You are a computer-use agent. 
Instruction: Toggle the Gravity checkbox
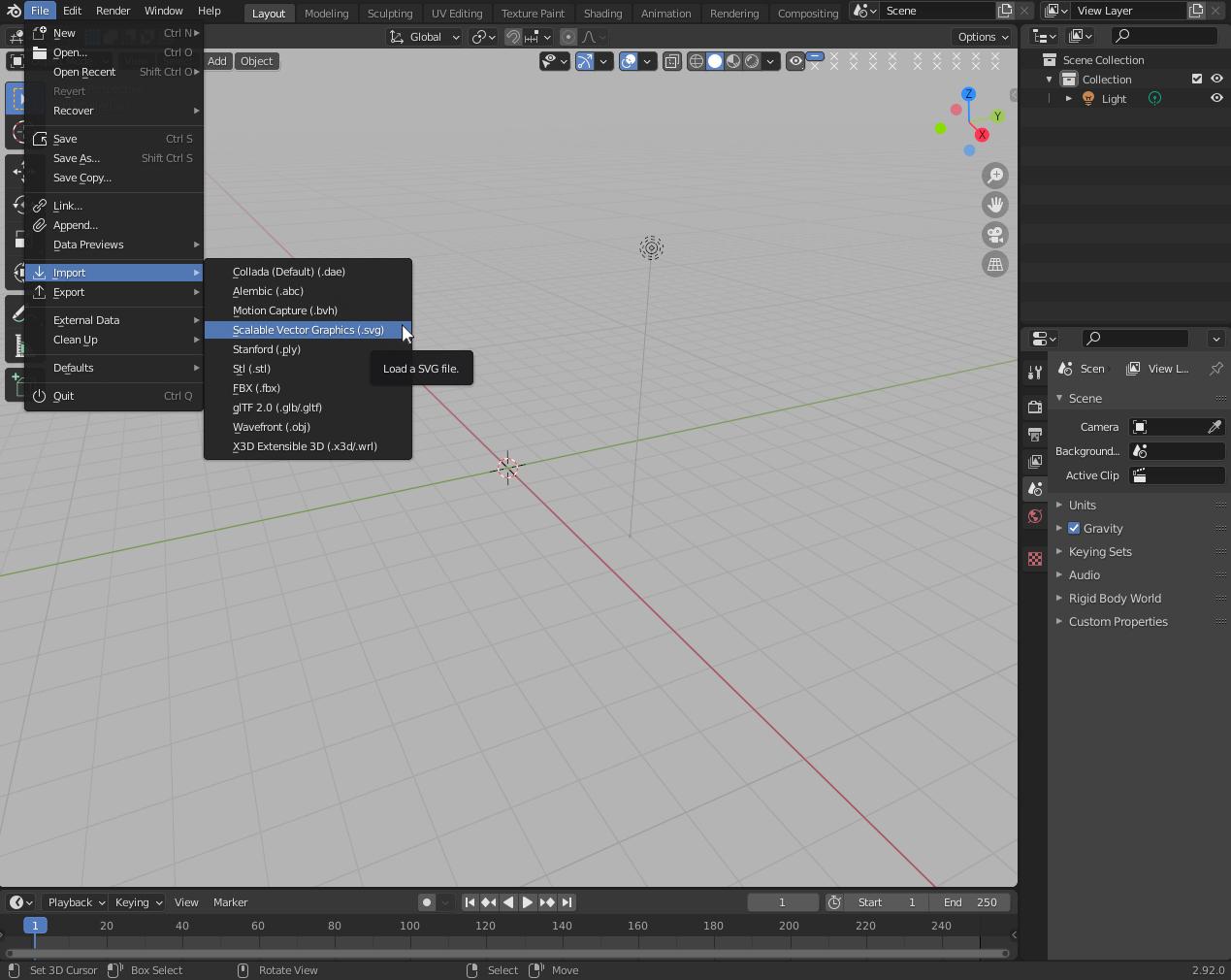(x=1074, y=529)
